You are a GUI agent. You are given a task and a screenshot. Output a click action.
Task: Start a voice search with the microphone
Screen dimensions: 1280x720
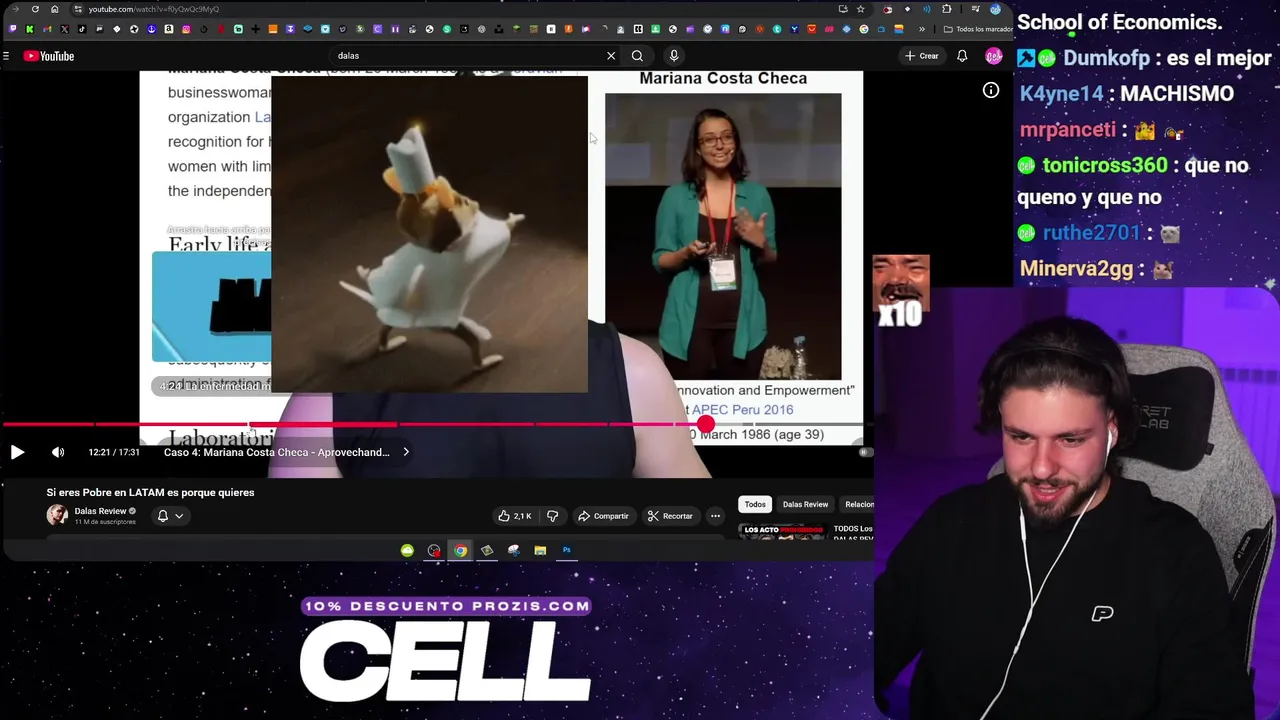674,56
